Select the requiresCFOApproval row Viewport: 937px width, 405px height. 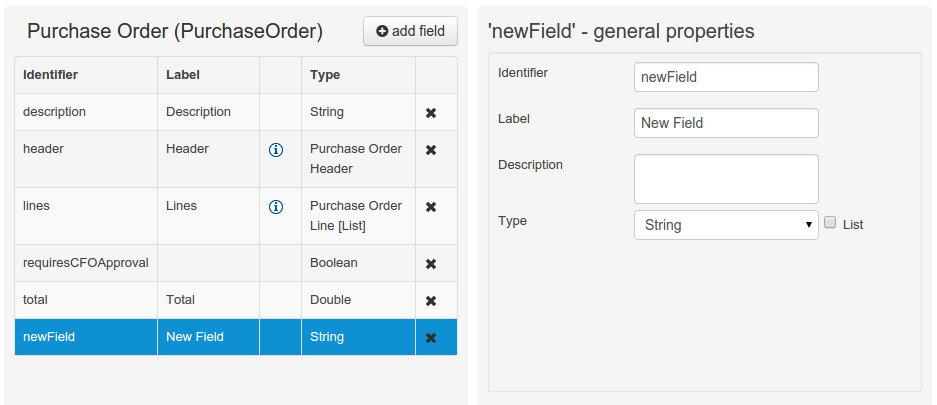85,263
